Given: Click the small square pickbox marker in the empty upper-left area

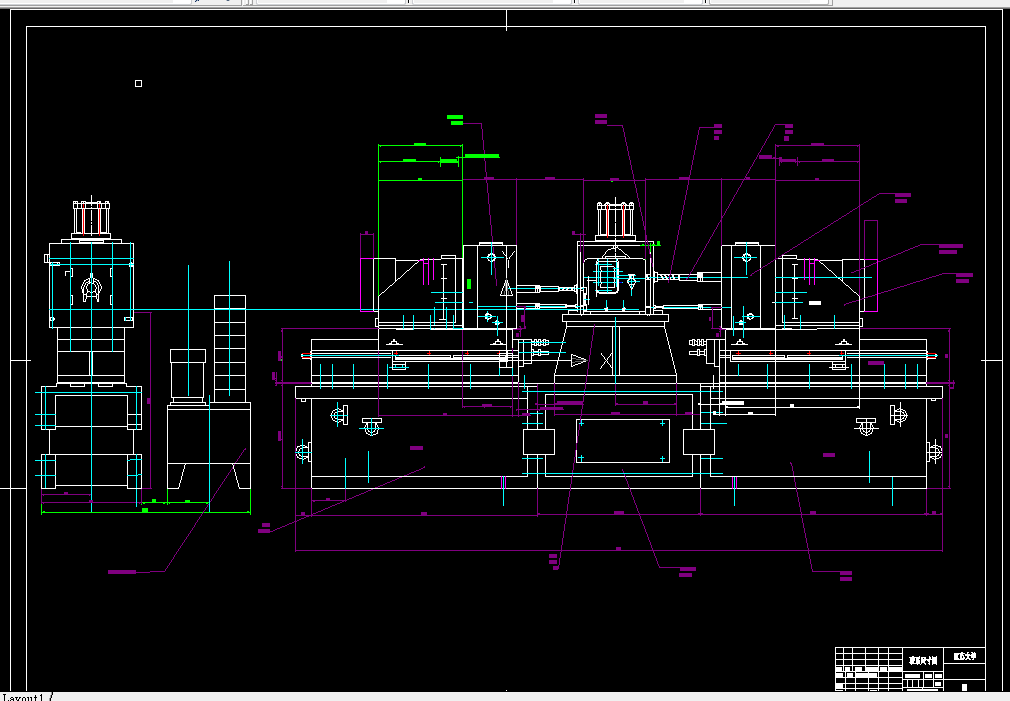Looking at the screenshot, I should [138, 84].
